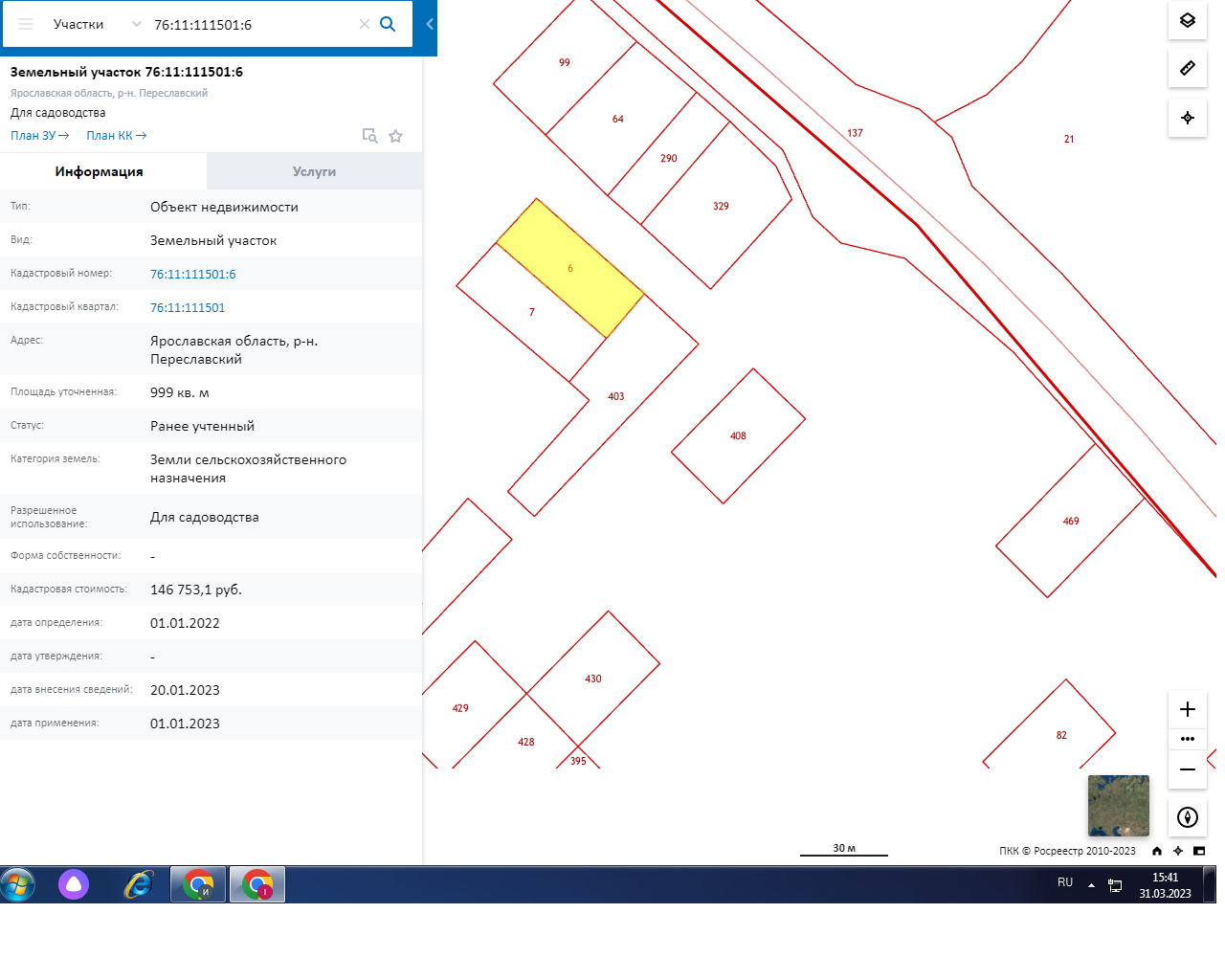The width and height of the screenshot is (1225, 980).
Task: Collapse the side panel with the arrow
Action: [430, 24]
